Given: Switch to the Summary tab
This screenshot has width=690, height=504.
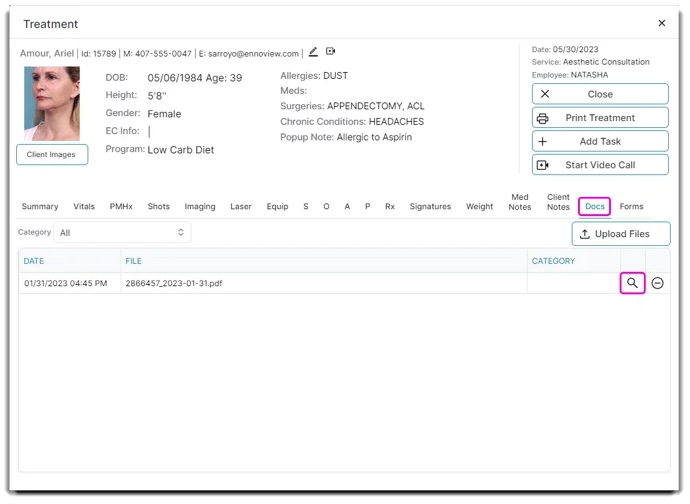Looking at the screenshot, I should coord(40,207).
